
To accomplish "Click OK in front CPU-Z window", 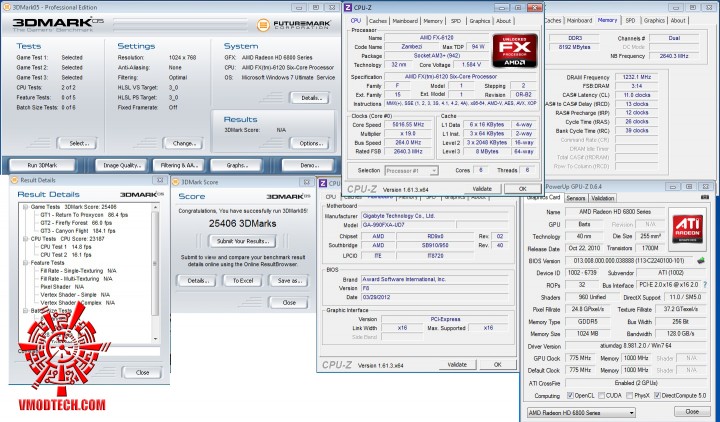I will [522, 189].
